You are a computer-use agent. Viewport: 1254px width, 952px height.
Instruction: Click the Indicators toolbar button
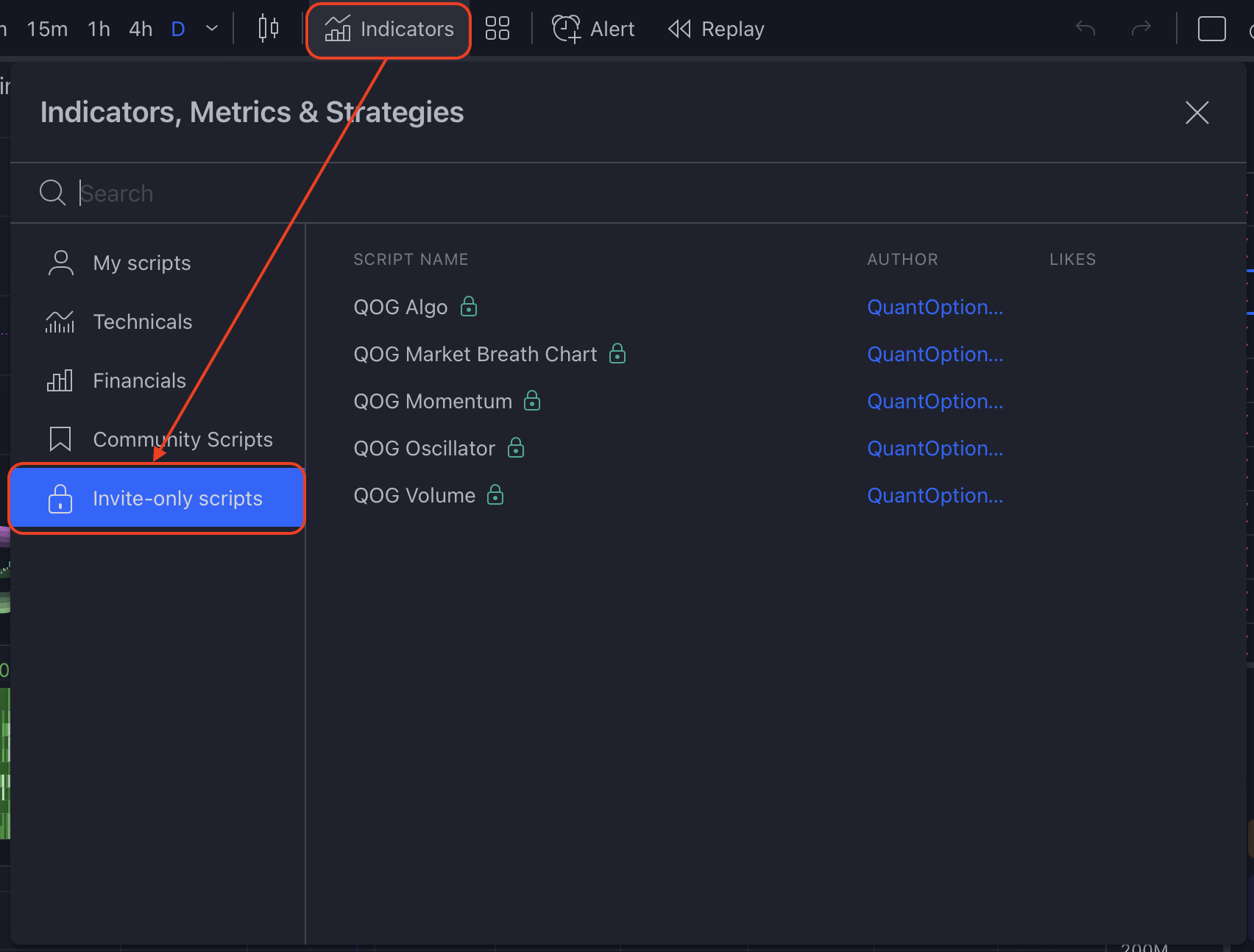(x=389, y=29)
